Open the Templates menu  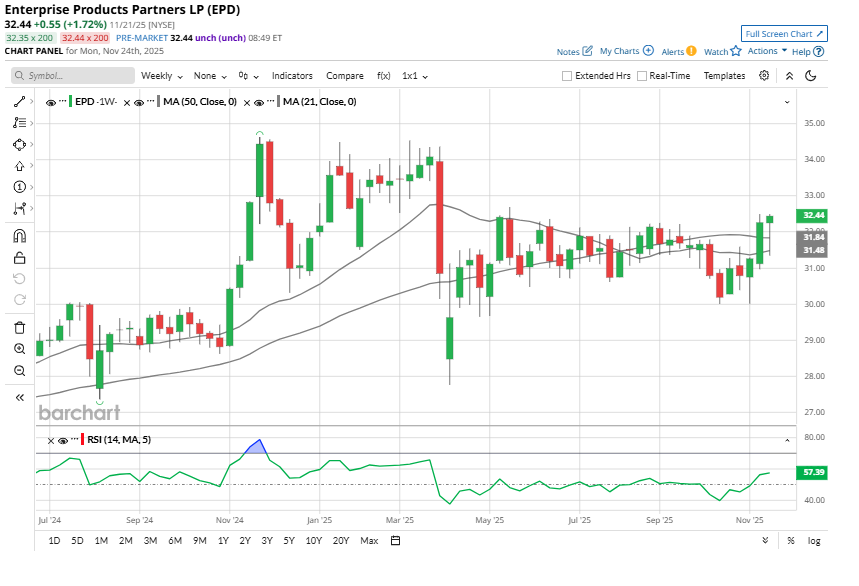tap(724, 76)
